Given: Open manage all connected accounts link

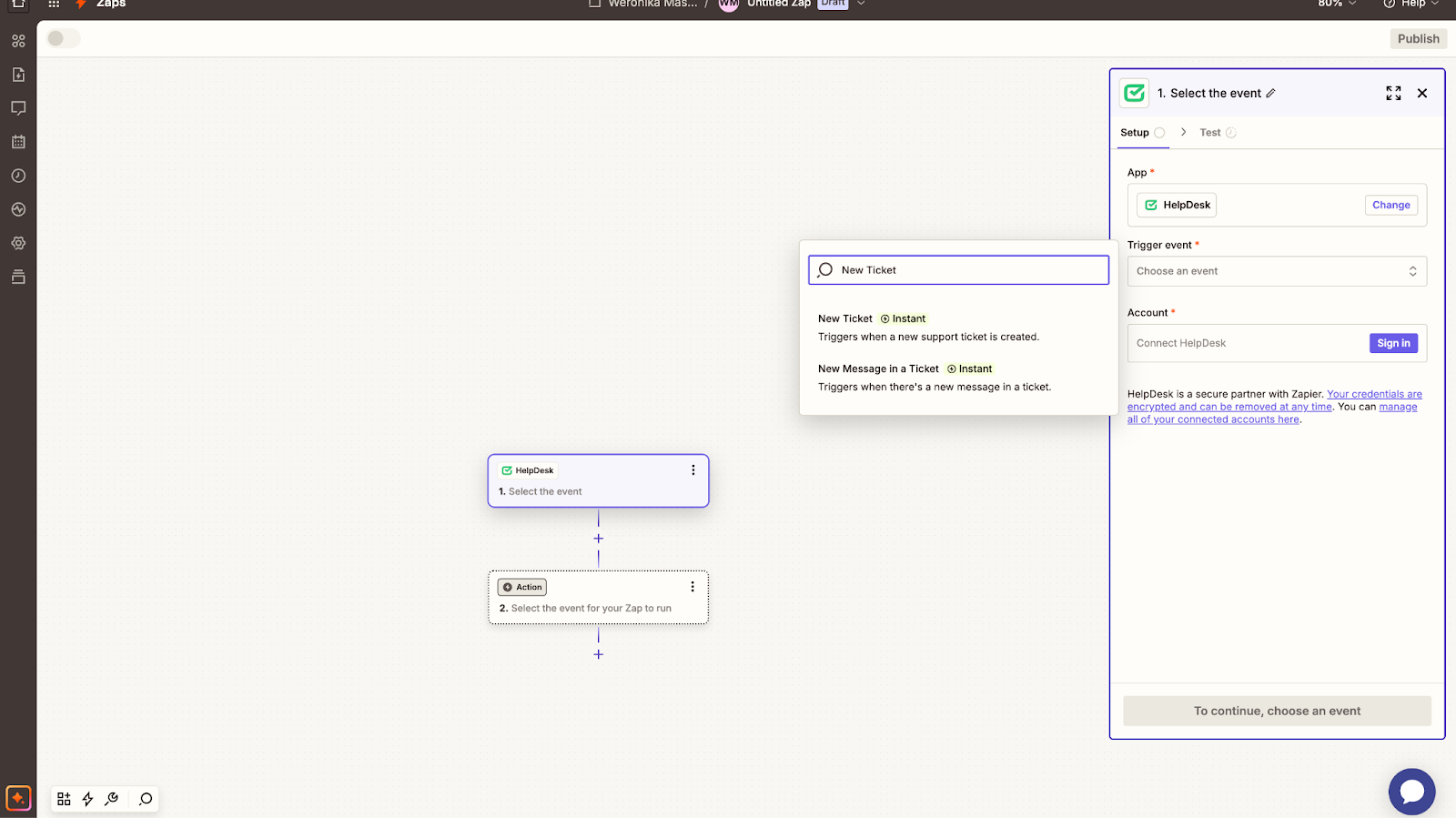Looking at the screenshot, I should (x=1272, y=413).
